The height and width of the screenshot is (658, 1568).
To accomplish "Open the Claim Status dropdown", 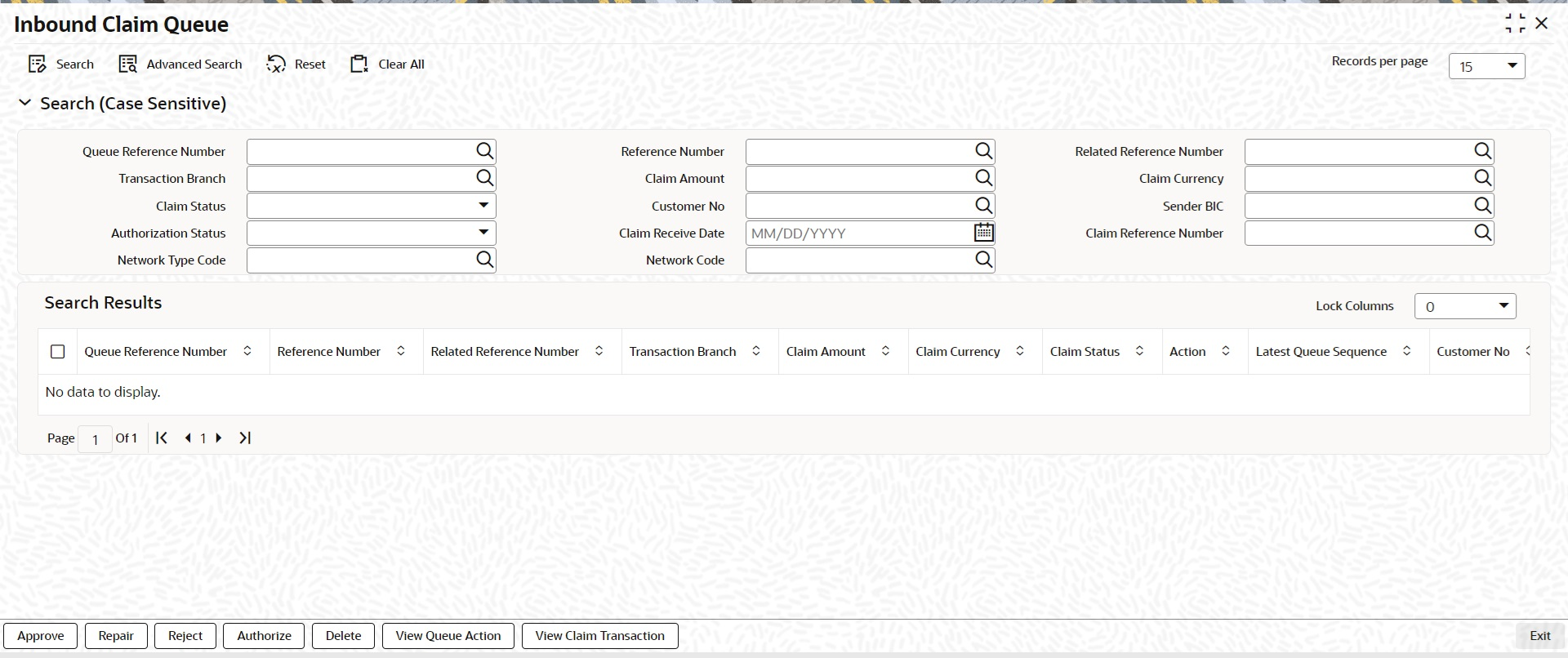I will pyautogui.click(x=372, y=206).
